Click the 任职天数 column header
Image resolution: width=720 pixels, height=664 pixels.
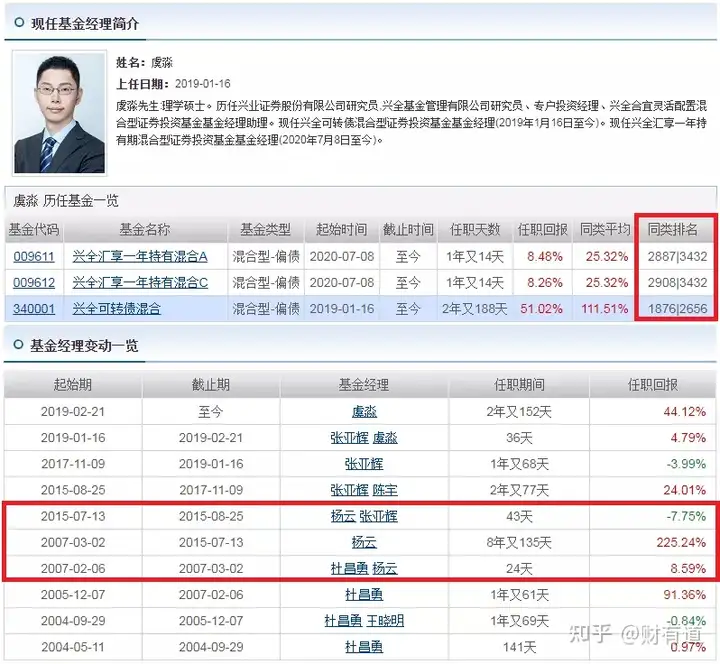coord(475,229)
